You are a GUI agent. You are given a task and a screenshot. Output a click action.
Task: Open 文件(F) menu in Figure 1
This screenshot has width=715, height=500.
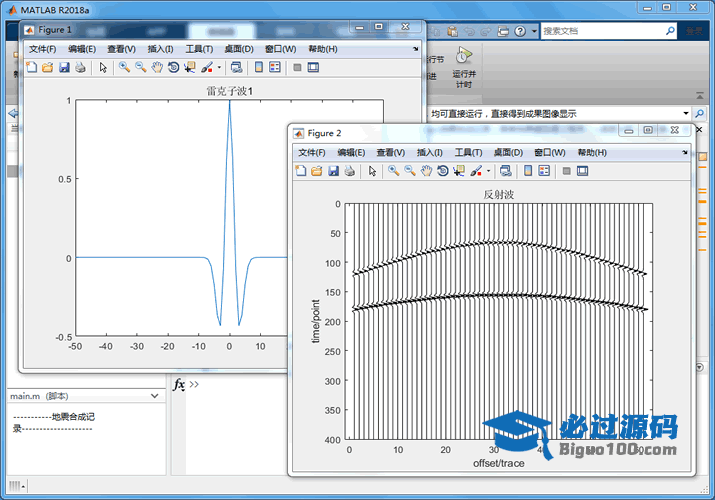pos(42,49)
